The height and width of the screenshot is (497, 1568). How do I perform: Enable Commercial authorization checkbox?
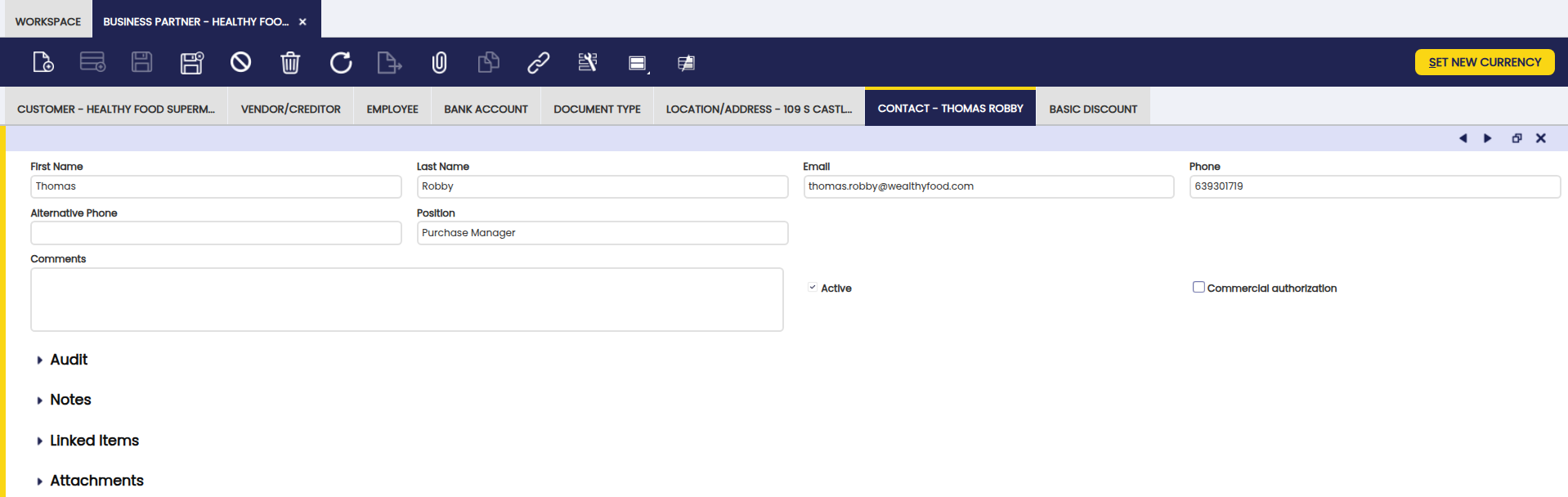(1198, 287)
